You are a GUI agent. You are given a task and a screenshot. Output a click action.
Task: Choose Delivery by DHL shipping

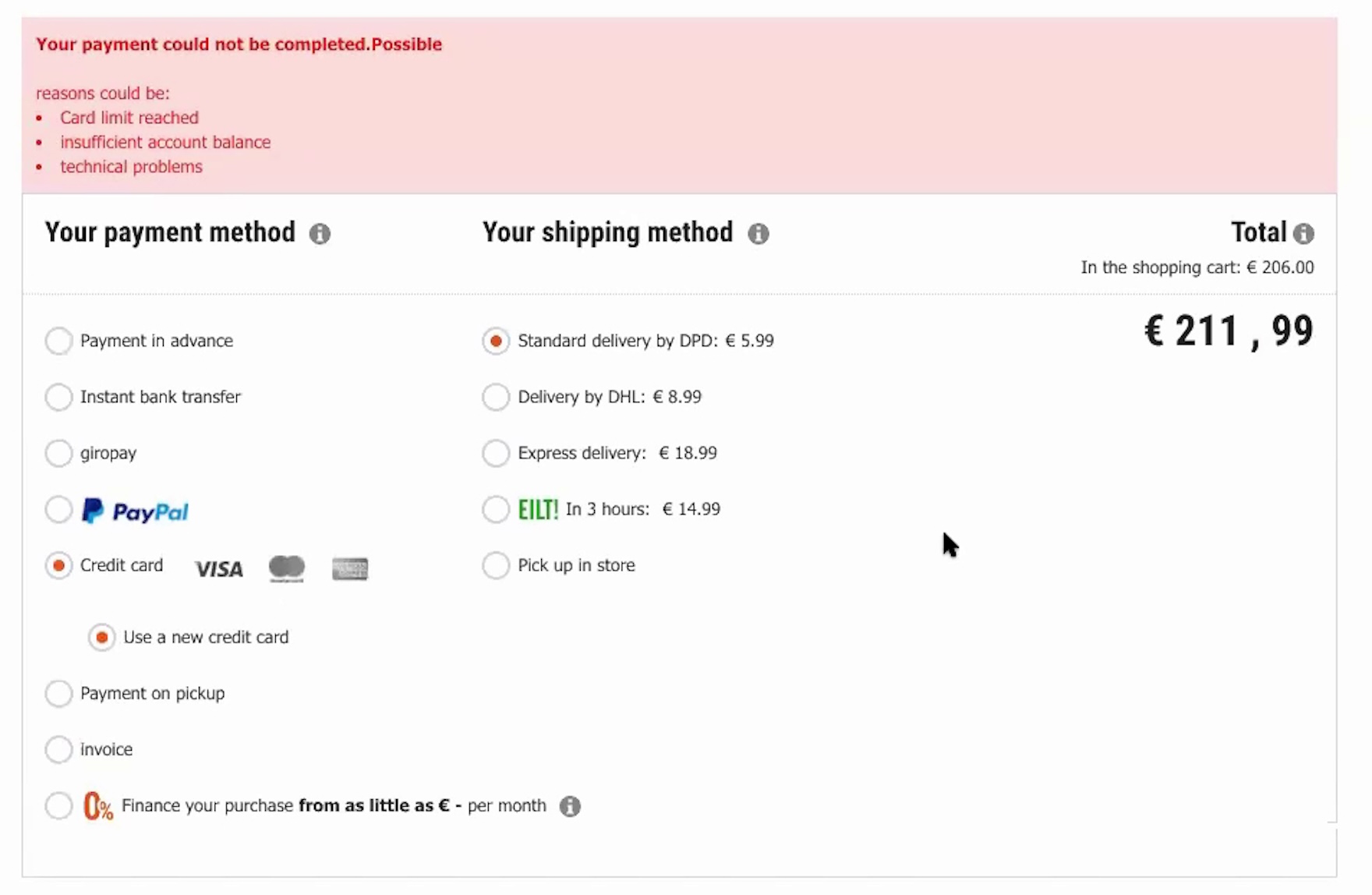tap(496, 397)
